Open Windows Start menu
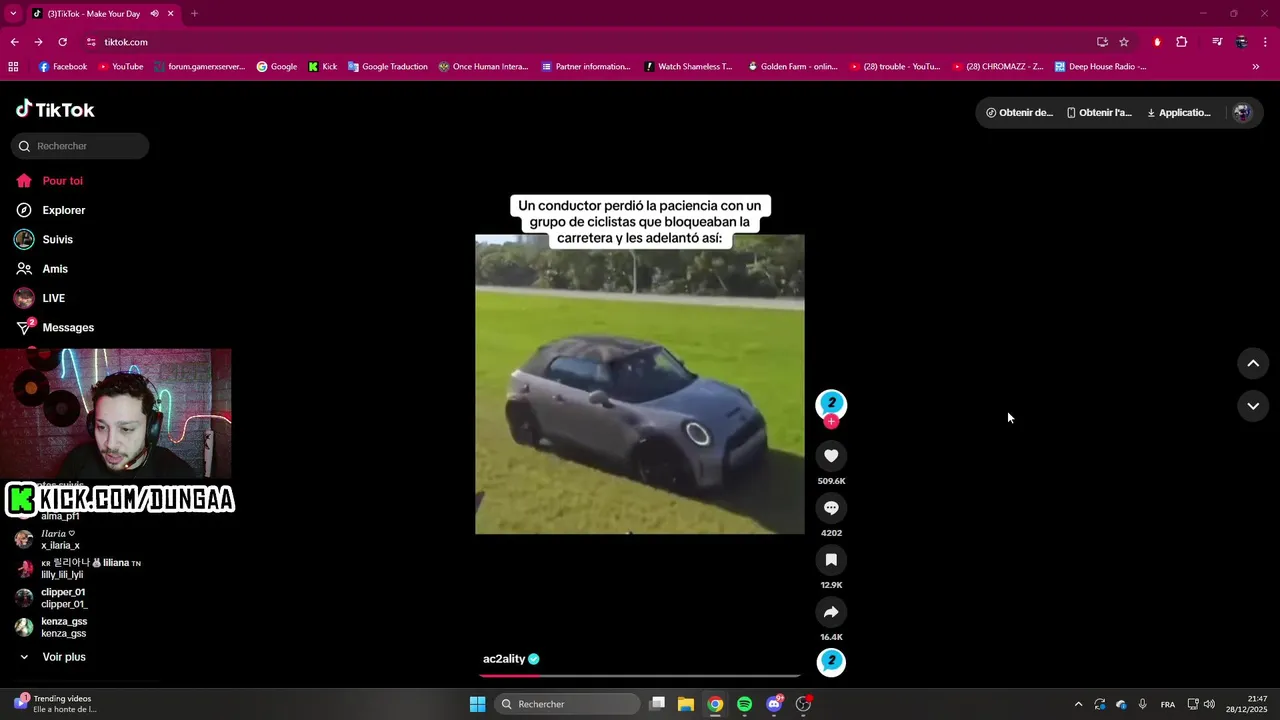 pyautogui.click(x=478, y=704)
